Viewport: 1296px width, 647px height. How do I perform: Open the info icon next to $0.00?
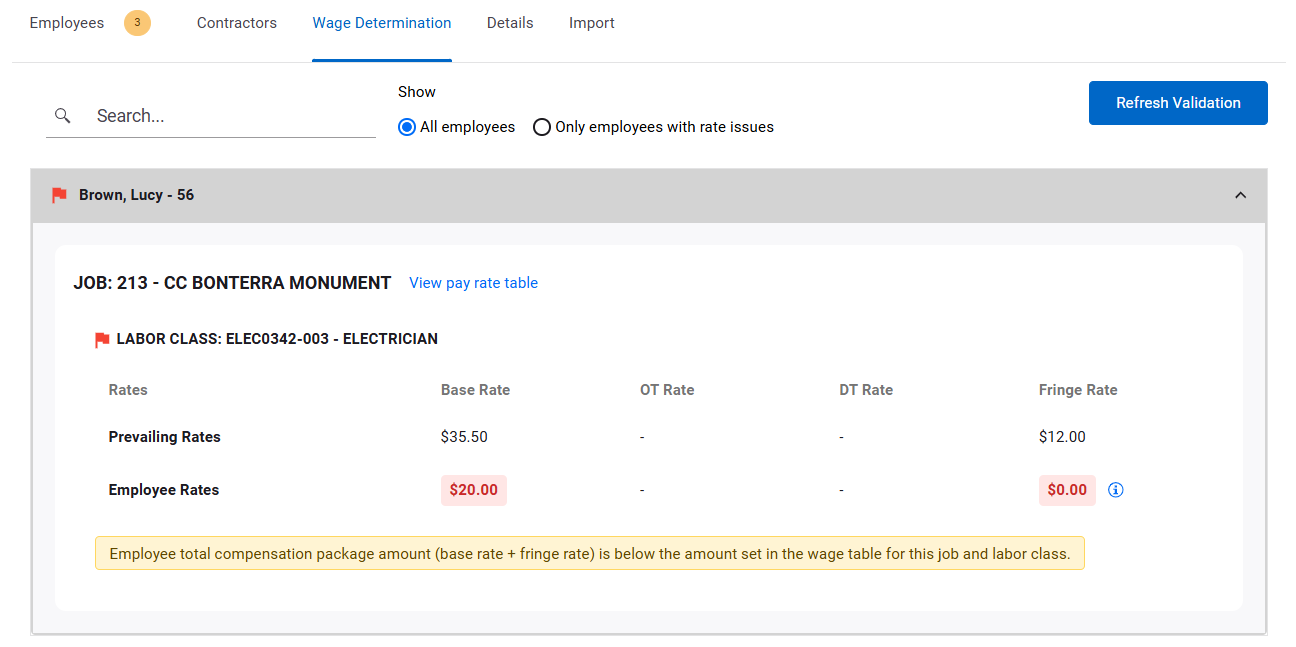coord(1116,490)
